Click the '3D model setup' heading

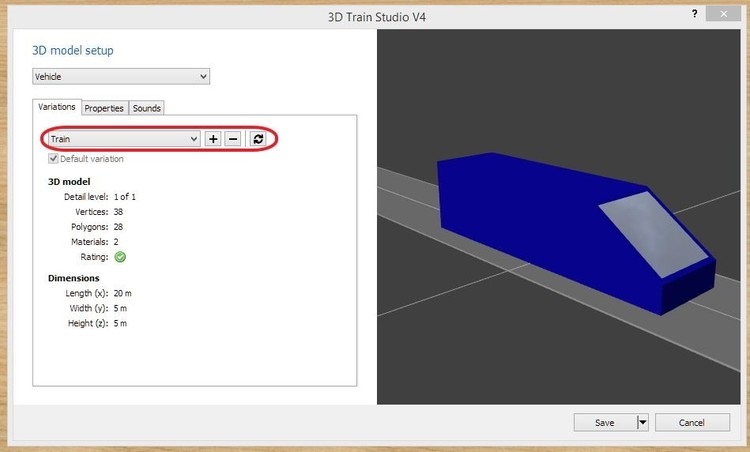pos(73,50)
